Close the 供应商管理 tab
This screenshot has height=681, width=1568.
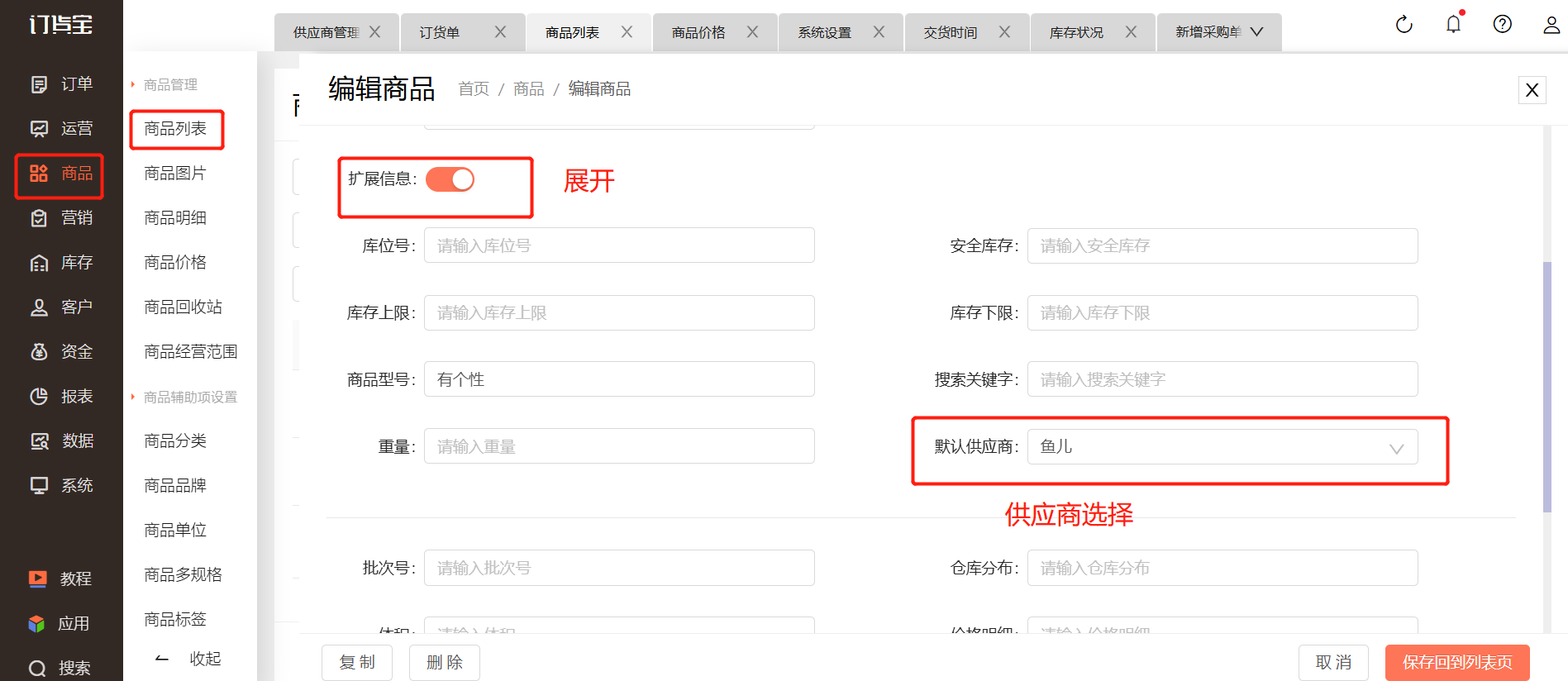tap(374, 32)
